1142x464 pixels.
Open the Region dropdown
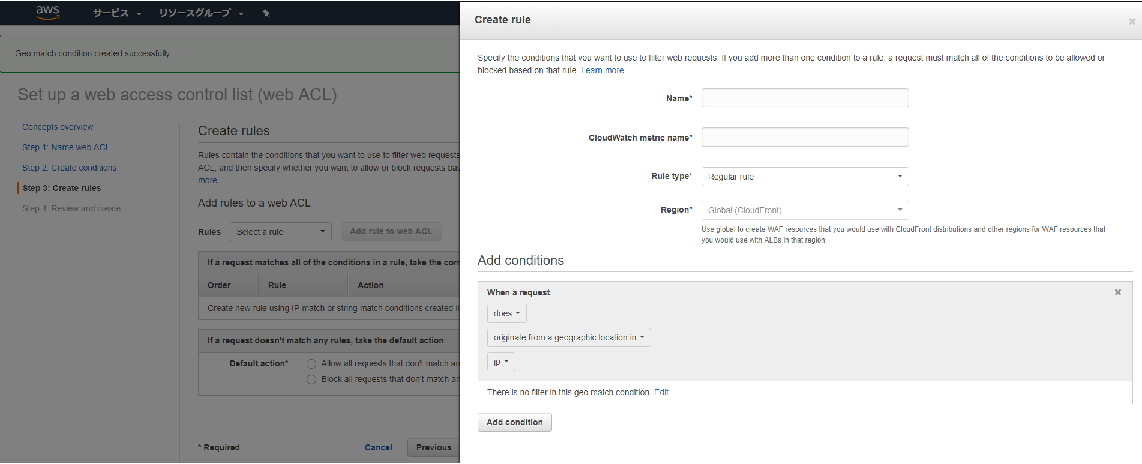click(x=805, y=210)
